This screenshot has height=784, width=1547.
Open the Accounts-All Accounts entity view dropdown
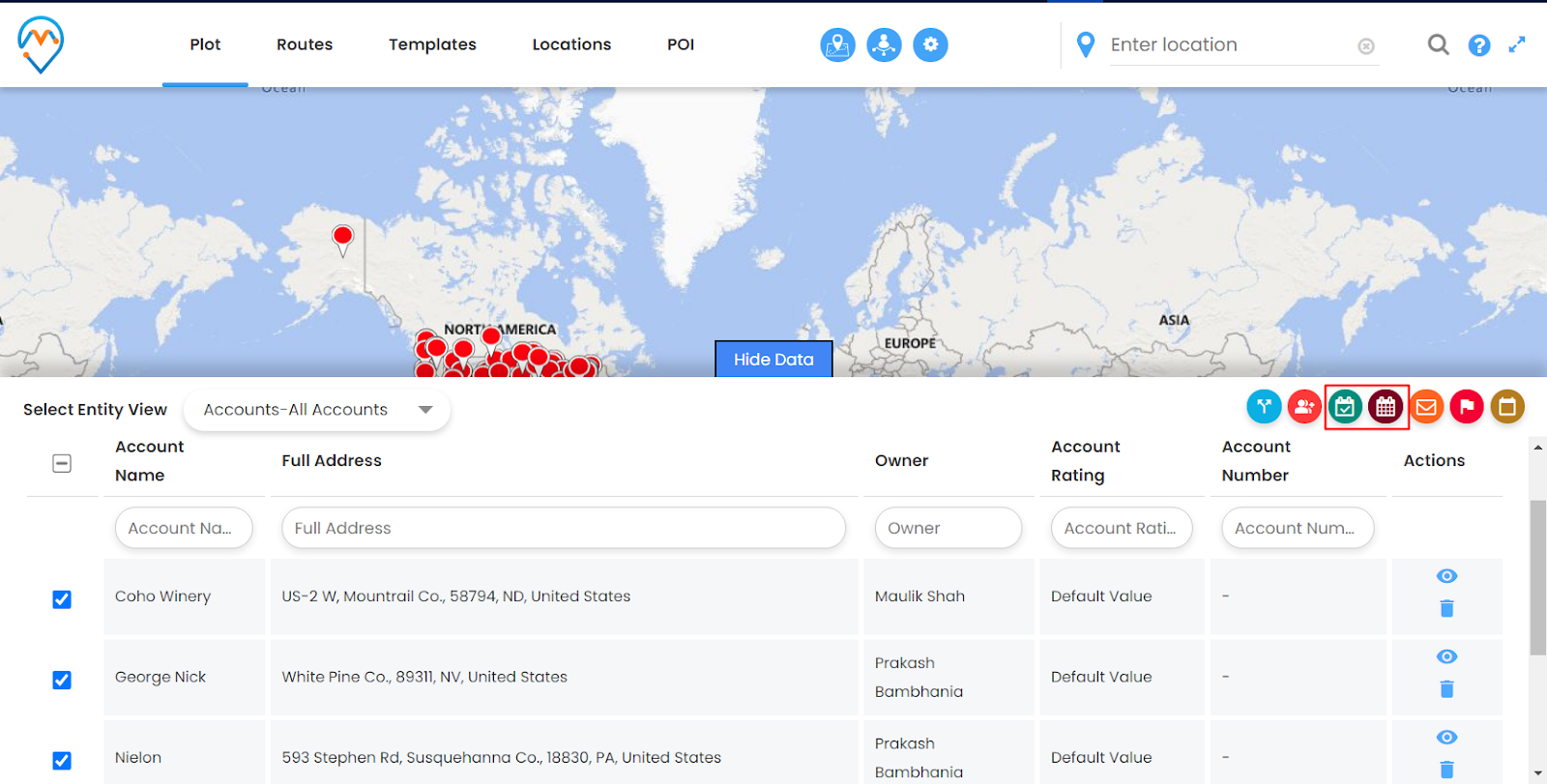tap(316, 410)
